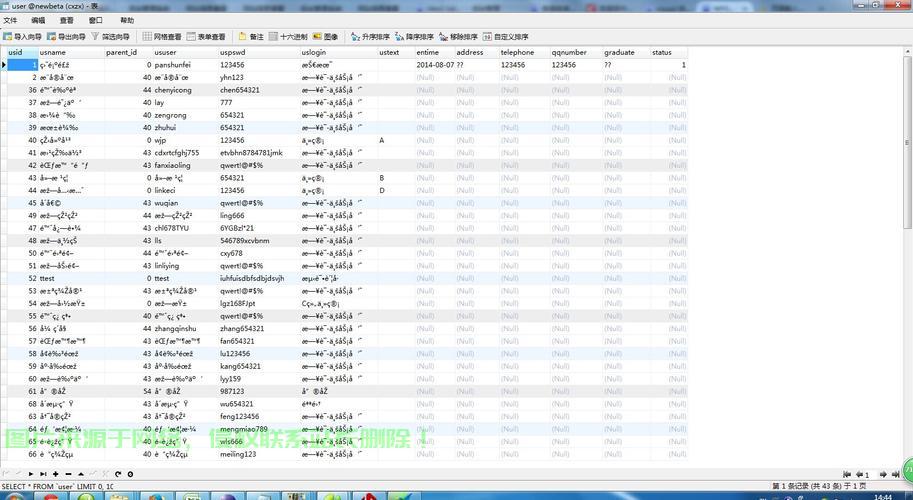Click the plus icon to add record

tap(53, 474)
